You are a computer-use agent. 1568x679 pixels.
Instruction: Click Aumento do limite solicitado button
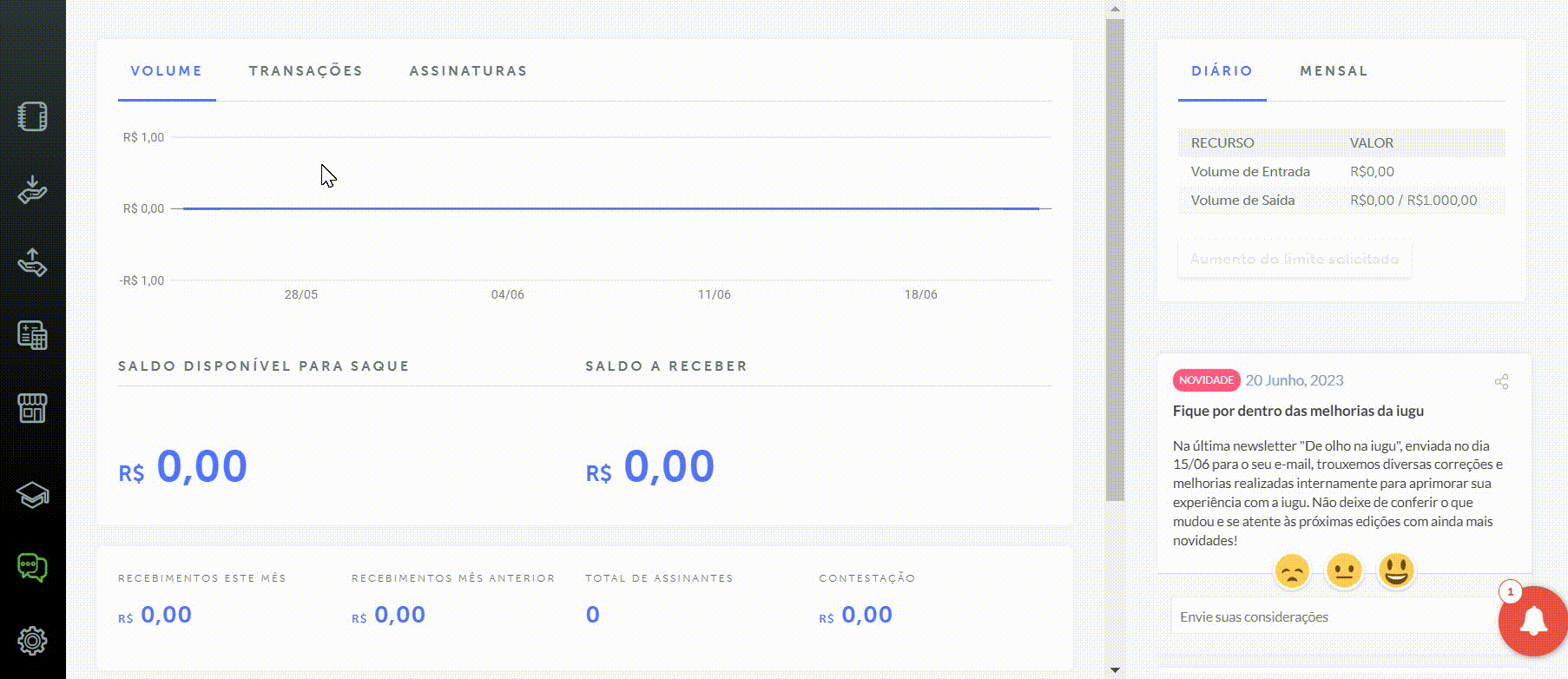click(x=1295, y=259)
